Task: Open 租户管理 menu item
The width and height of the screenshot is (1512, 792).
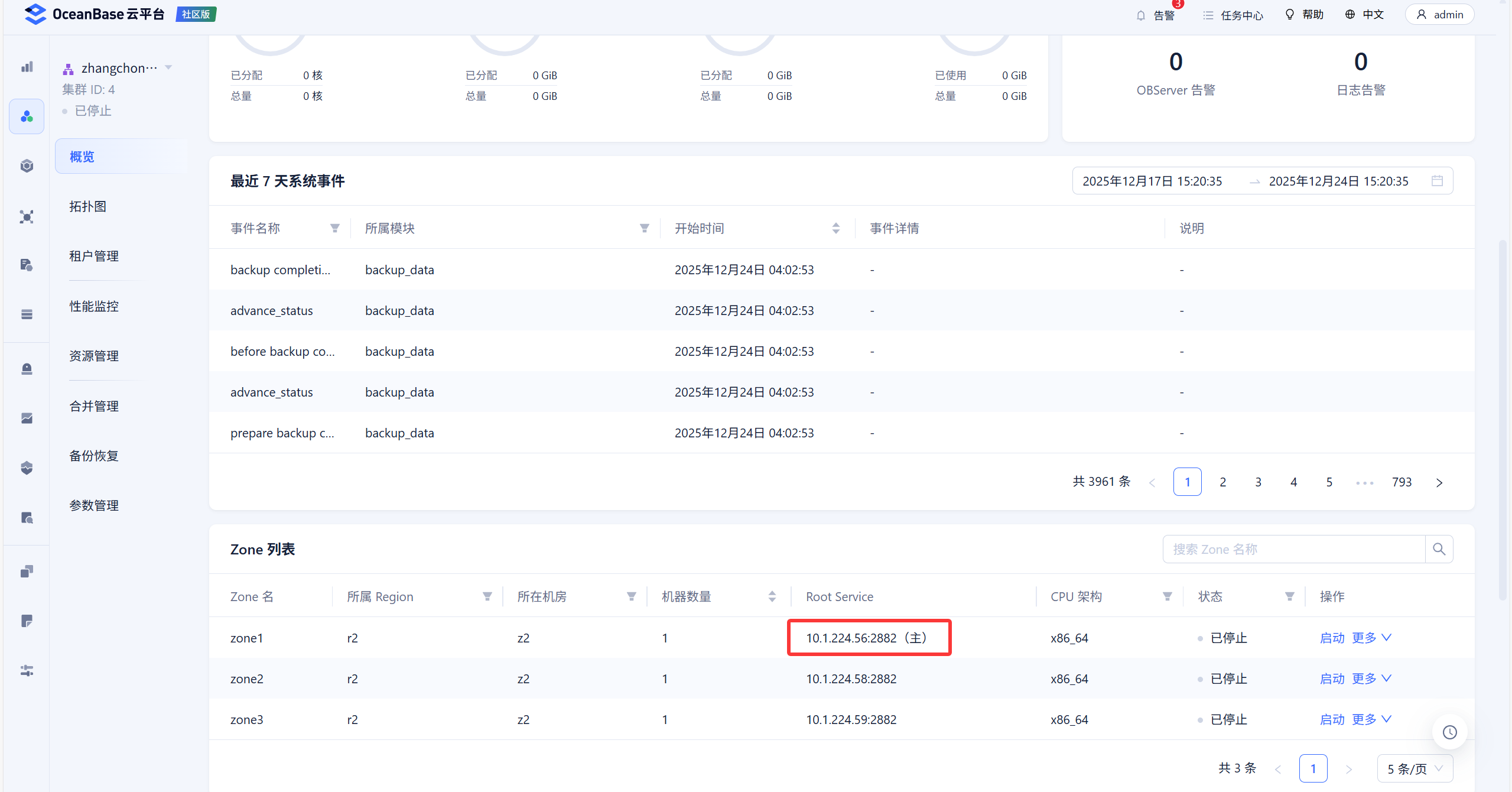Action: coord(94,256)
